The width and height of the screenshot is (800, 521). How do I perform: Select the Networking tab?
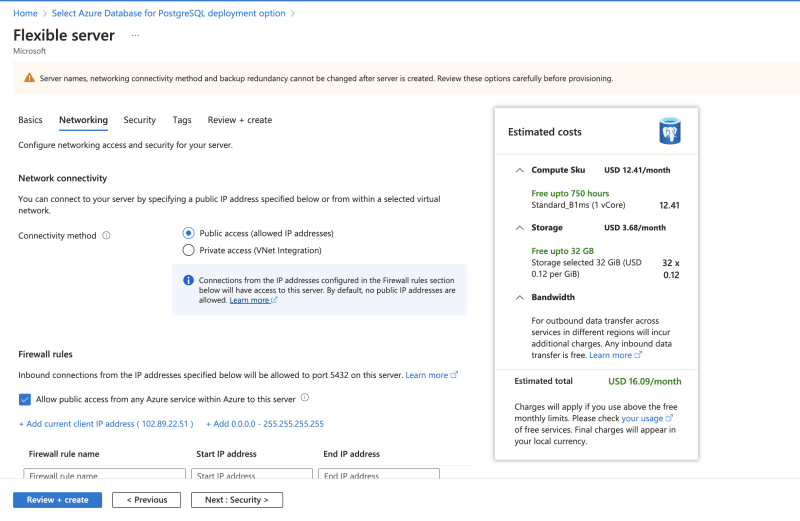83,120
